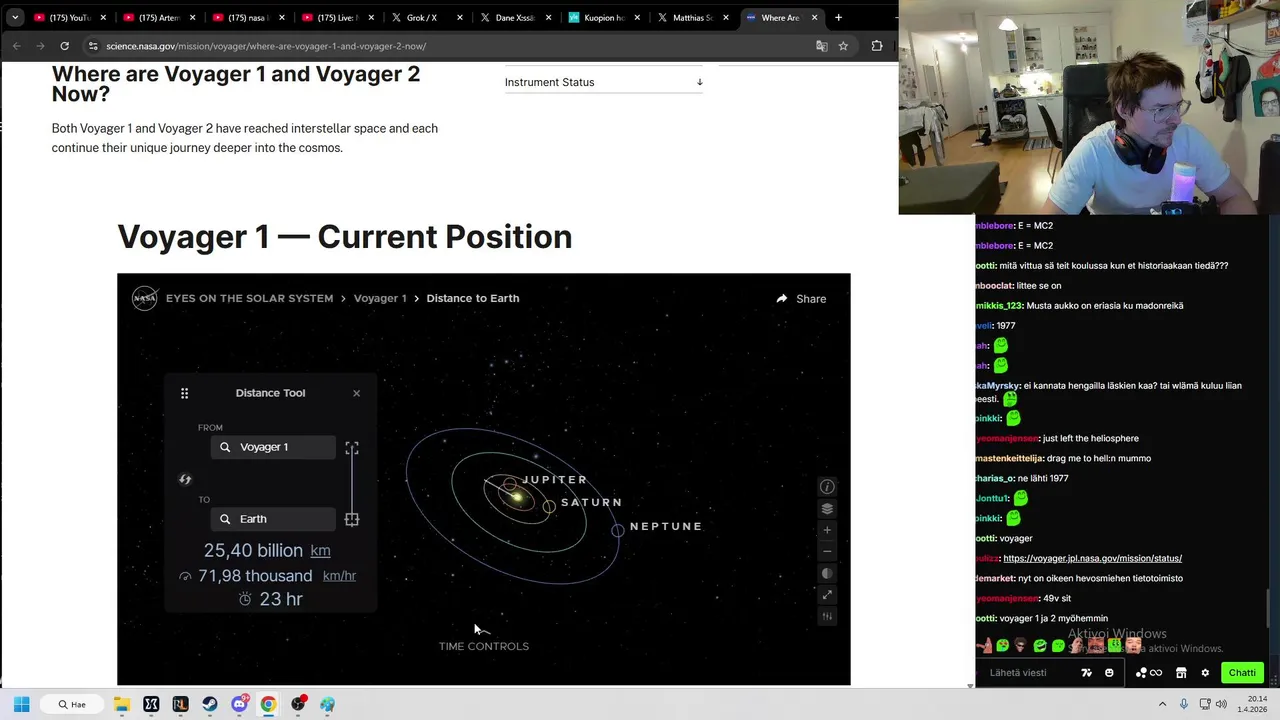Image resolution: width=1280 pixels, height=720 pixels.
Task: Toggle distance unit km link
Action: [320, 551]
